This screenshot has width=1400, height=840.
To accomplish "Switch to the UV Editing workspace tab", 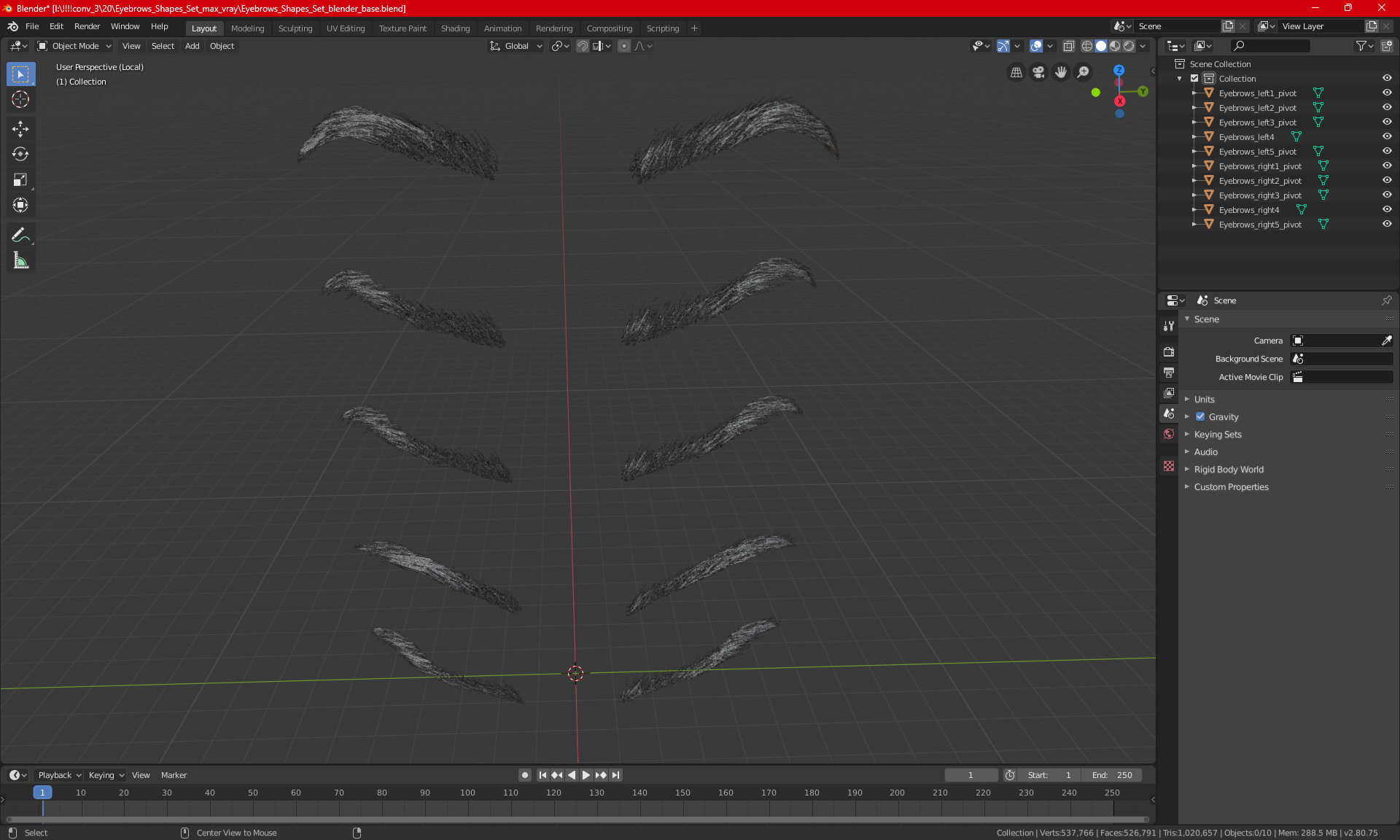I will [x=346, y=28].
